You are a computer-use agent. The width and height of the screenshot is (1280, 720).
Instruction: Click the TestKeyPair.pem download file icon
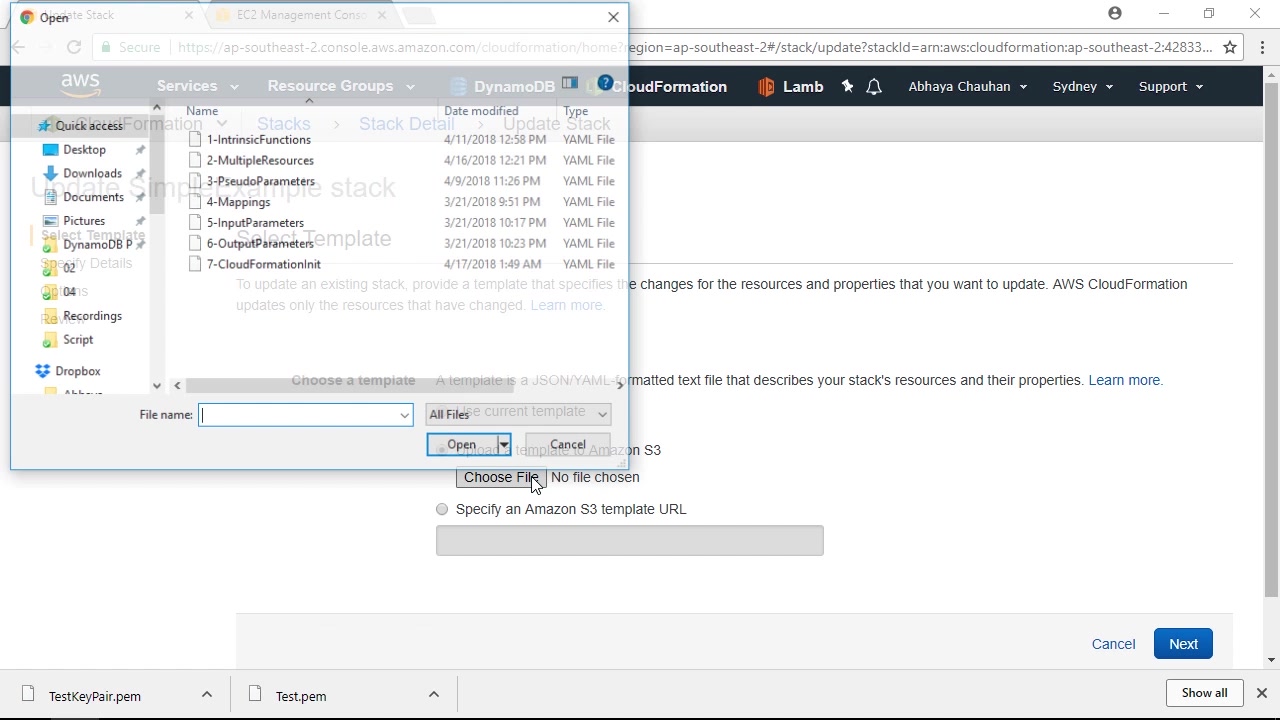pos(29,695)
